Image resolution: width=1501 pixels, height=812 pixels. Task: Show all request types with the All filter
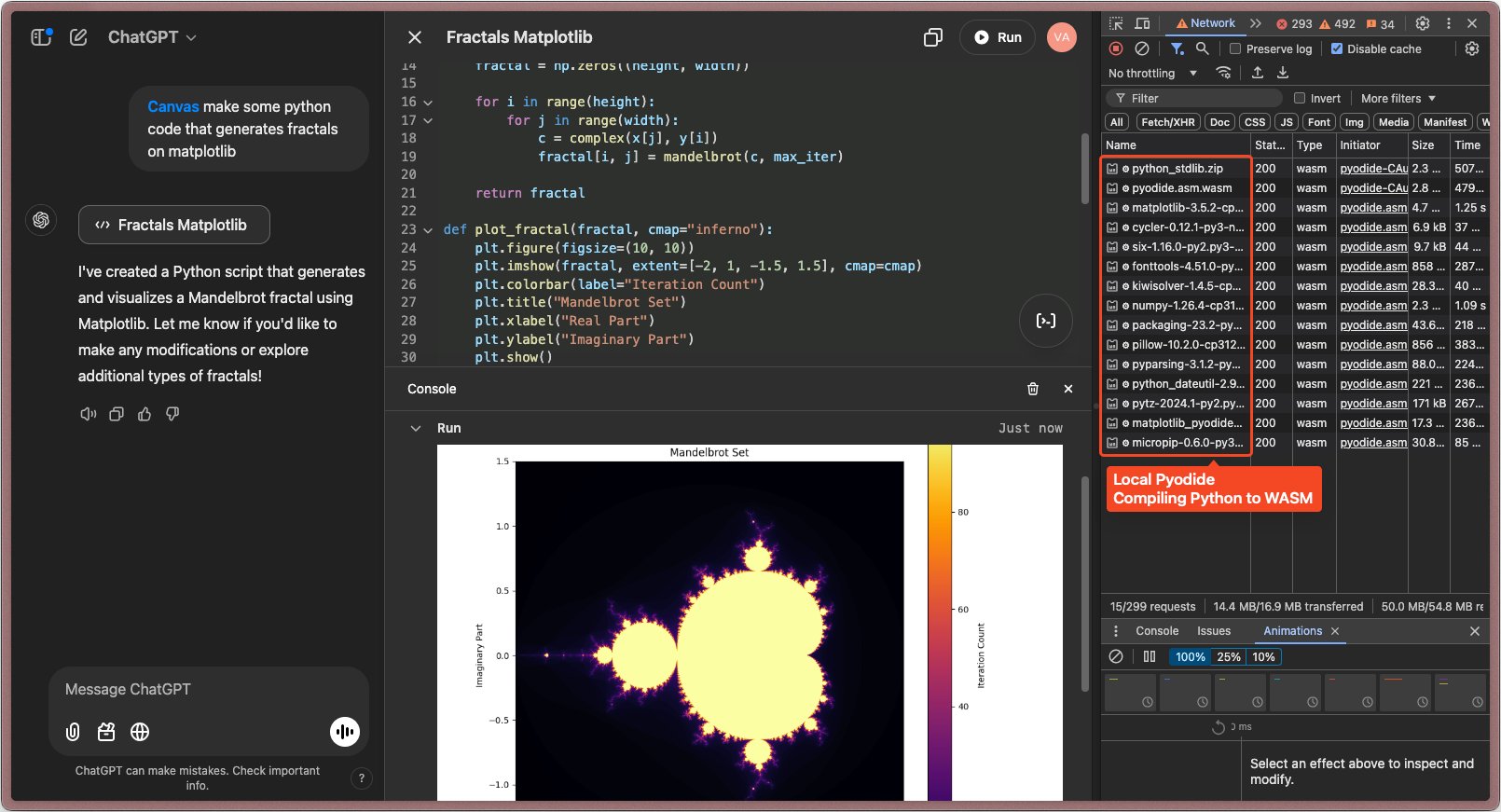pyautogui.click(x=1117, y=122)
